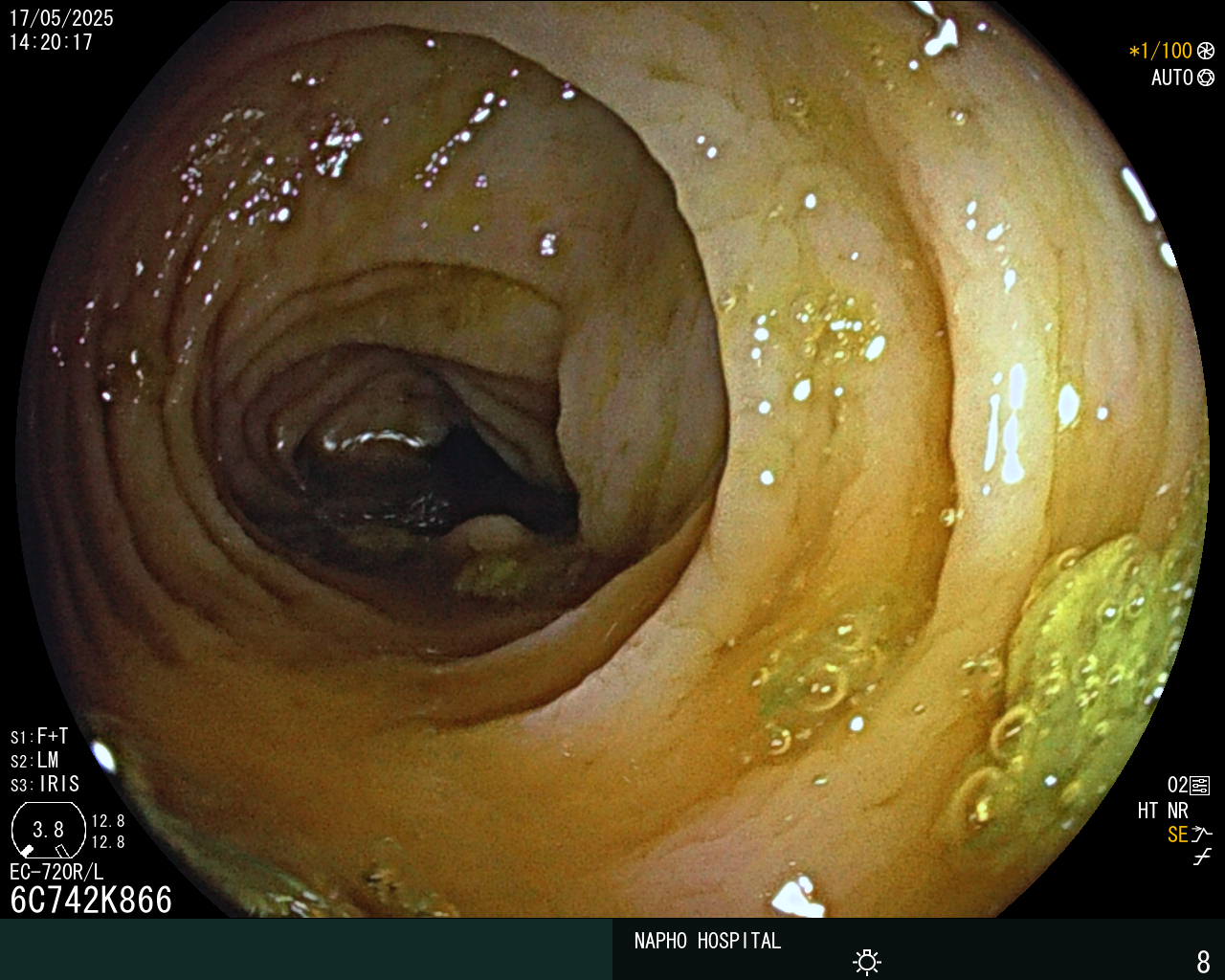The height and width of the screenshot is (980, 1225).
Task: Click the shutter speed icon beside *1/100
Action: coord(1206,51)
